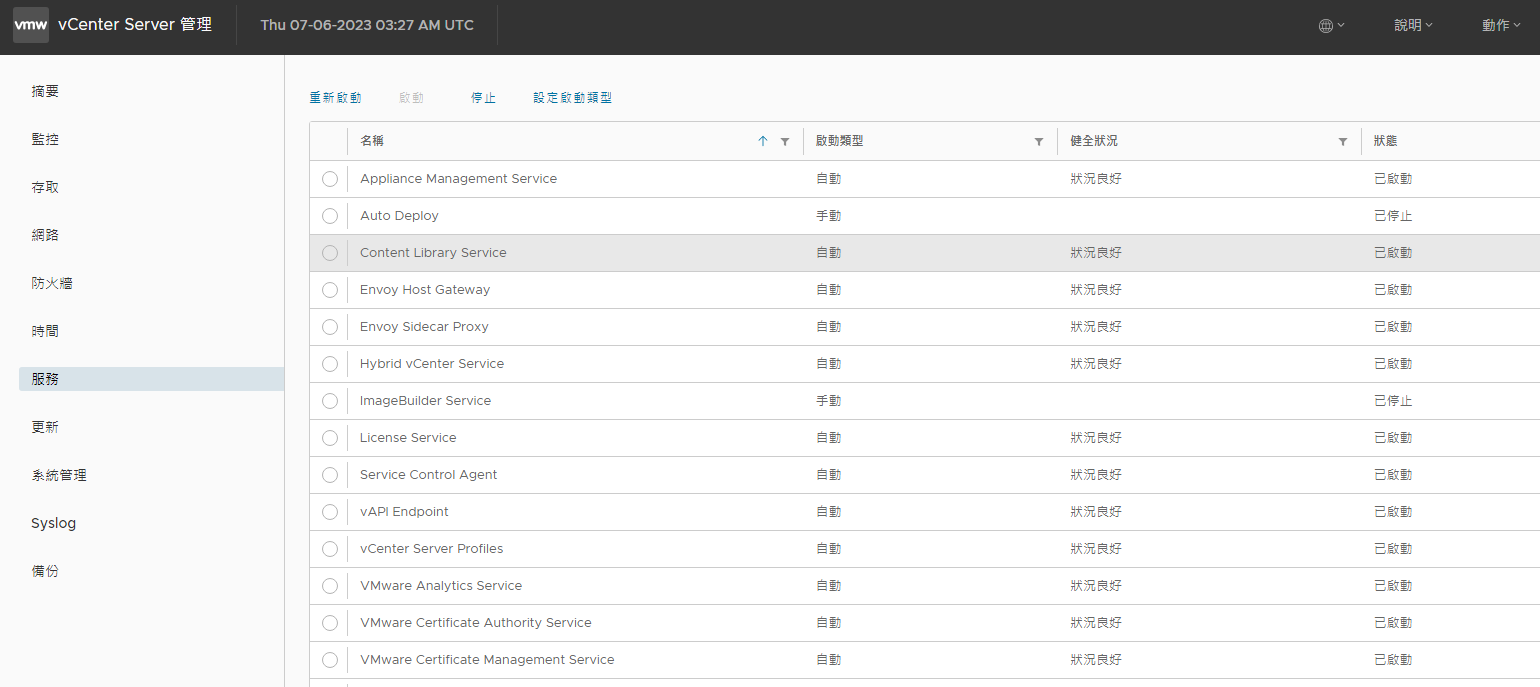Screen dimensions: 1540x687
Task: Click the 重新啟動 restart button
Action: tap(335, 98)
